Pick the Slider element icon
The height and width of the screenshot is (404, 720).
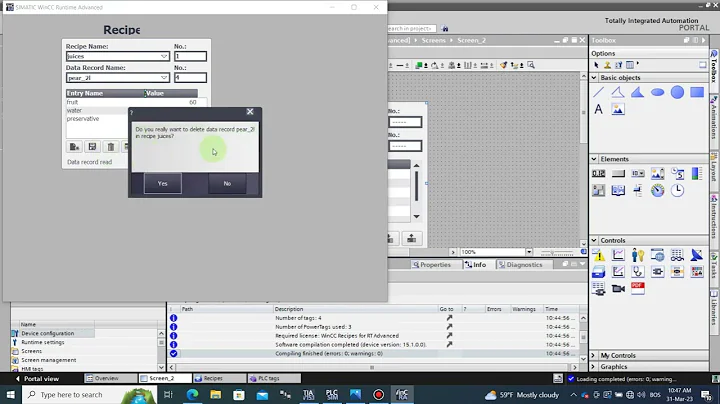click(x=638, y=191)
